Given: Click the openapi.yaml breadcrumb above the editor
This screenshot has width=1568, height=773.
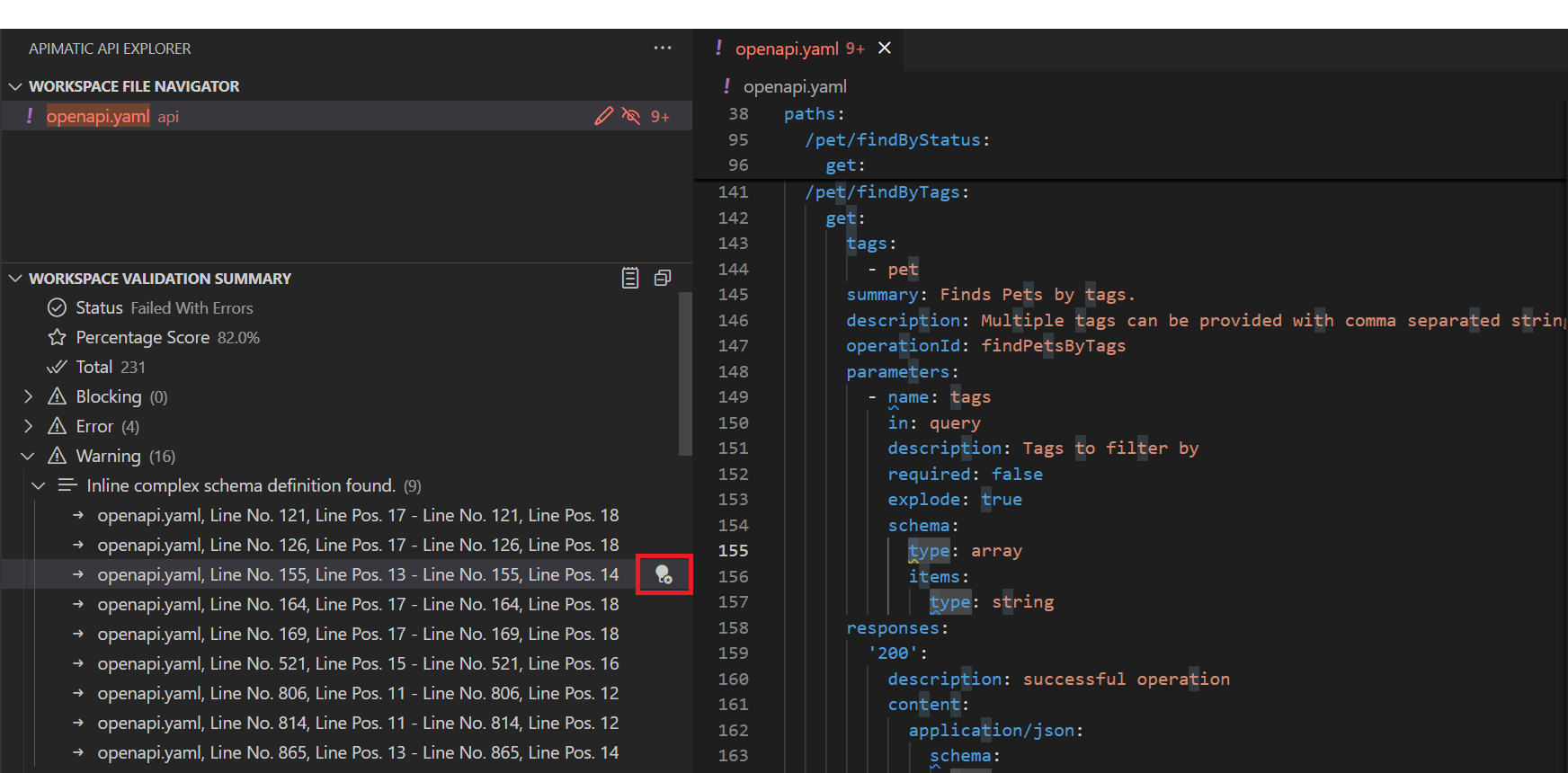Looking at the screenshot, I should point(795,86).
